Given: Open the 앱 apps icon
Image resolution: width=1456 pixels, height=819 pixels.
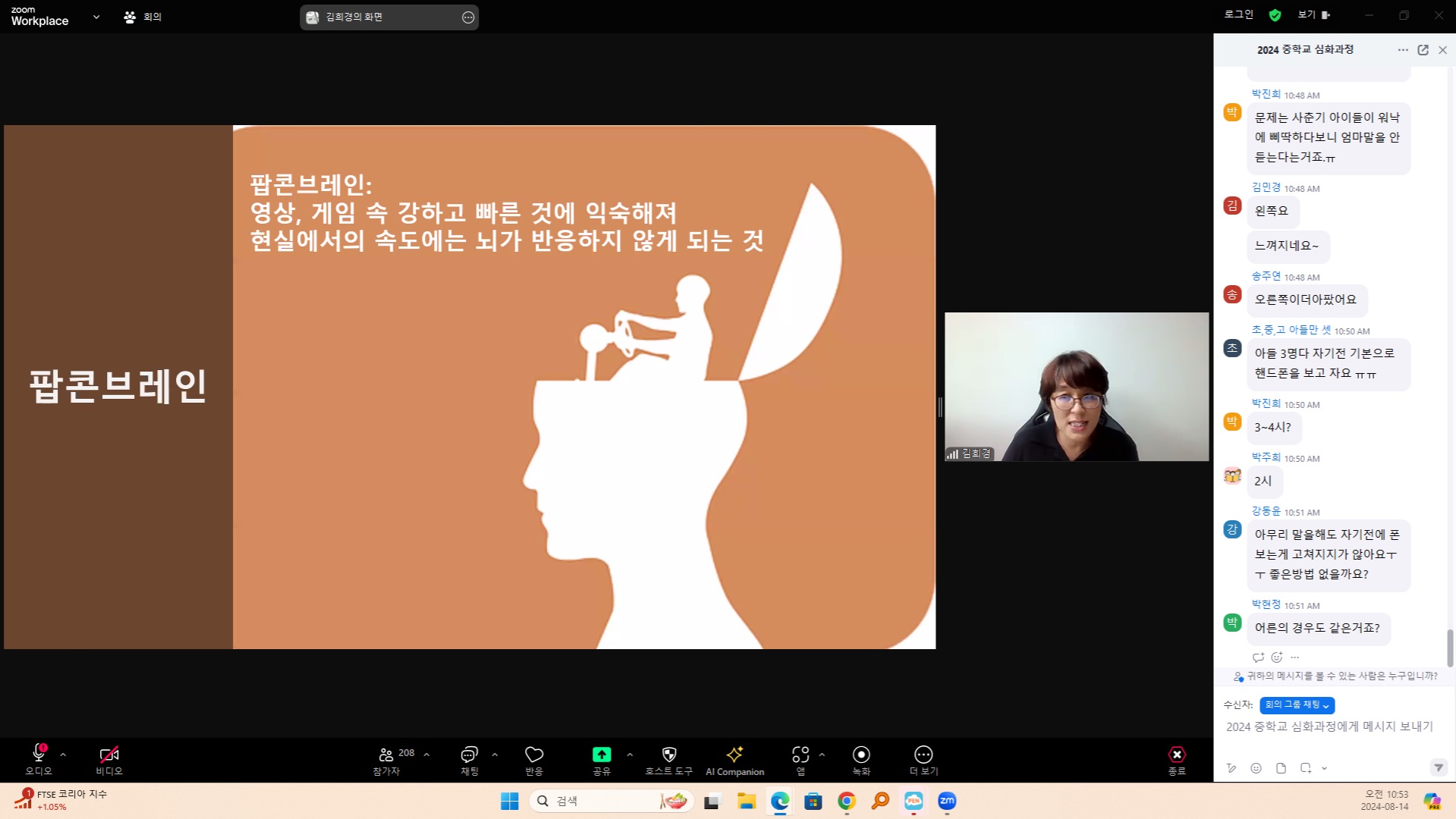Looking at the screenshot, I should [x=800, y=760].
